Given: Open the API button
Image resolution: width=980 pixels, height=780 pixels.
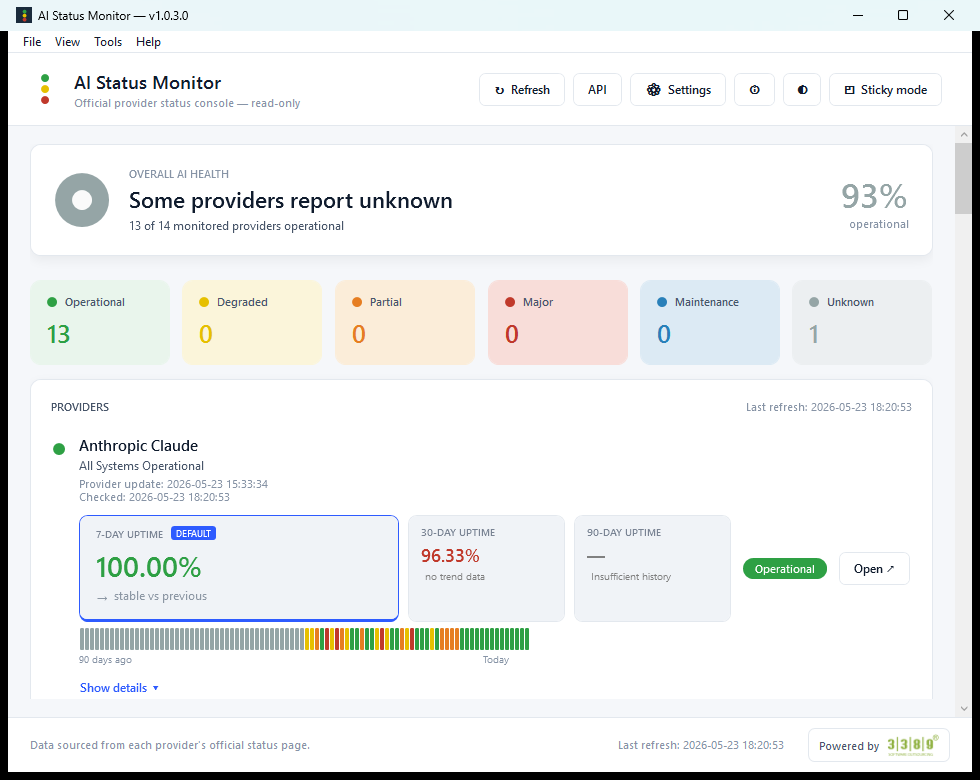Looking at the screenshot, I should (x=597, y=90).
